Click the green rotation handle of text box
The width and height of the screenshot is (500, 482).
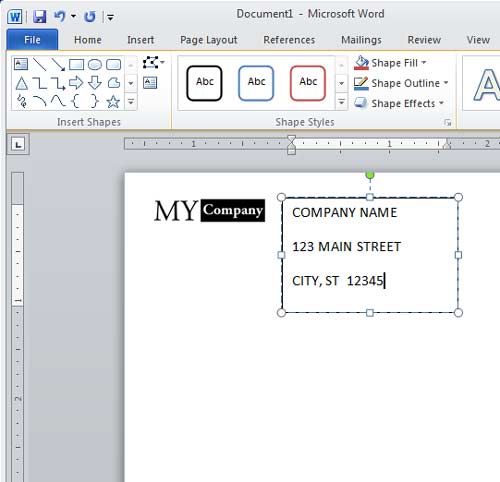pyautogui.click(x=370, y=174)
